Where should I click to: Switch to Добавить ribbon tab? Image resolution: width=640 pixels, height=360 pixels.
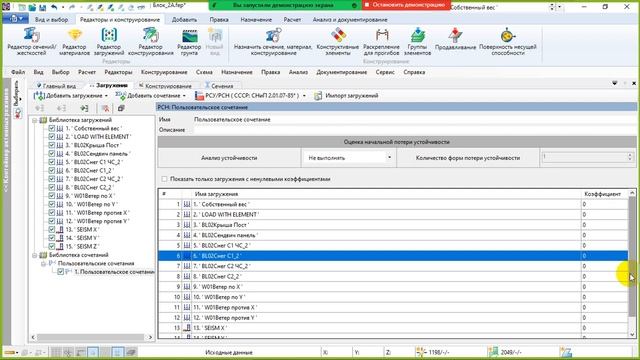184,20
